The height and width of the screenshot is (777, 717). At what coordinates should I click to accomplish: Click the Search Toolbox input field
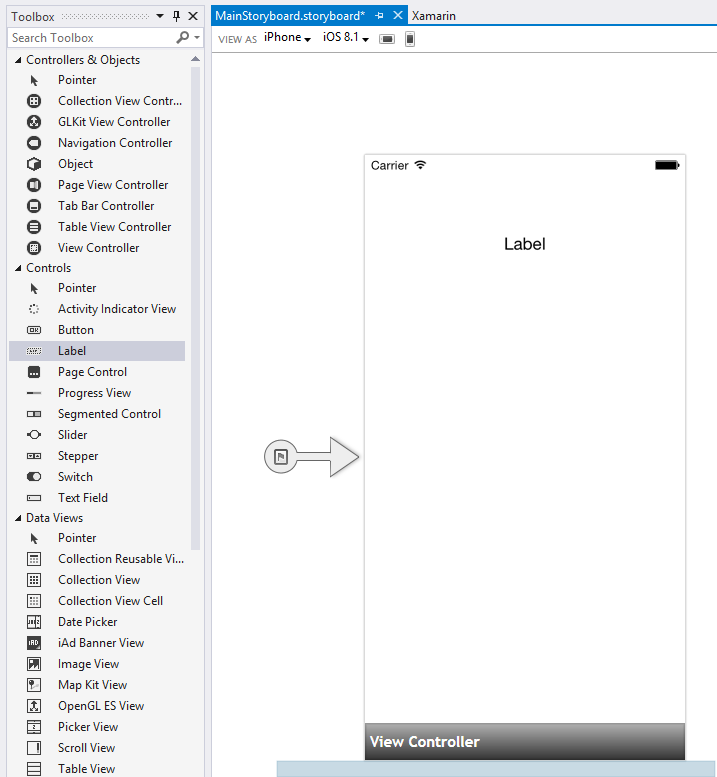pos(90,38)
